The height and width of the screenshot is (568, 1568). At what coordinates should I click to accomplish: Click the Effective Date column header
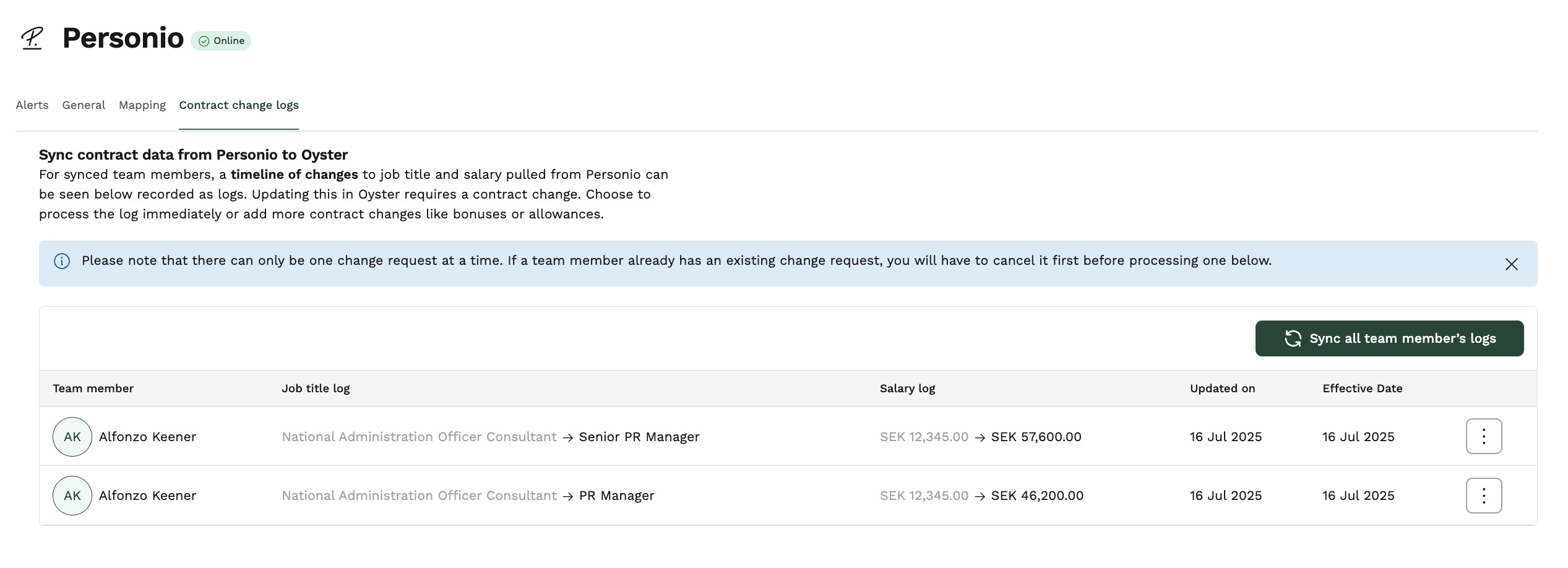1362,389
